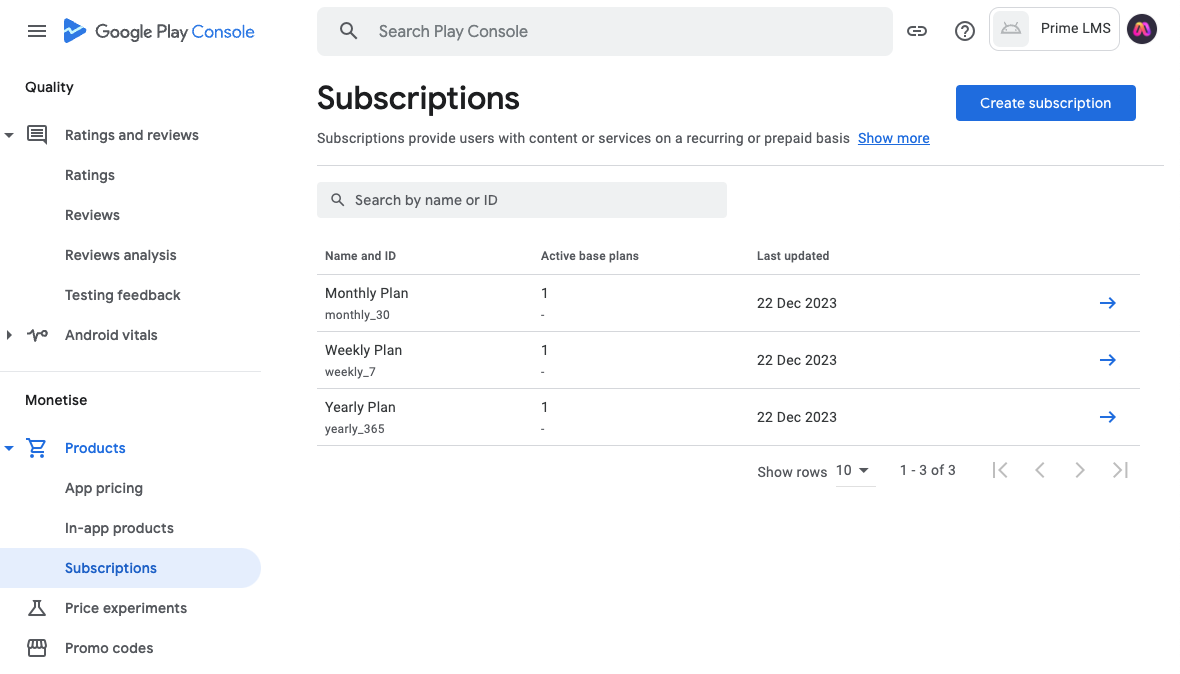The height and width of the screenshot is (674, 1180).
Task: Open Monthly Plan using its arrow icon
Action: pos(1107,303)
